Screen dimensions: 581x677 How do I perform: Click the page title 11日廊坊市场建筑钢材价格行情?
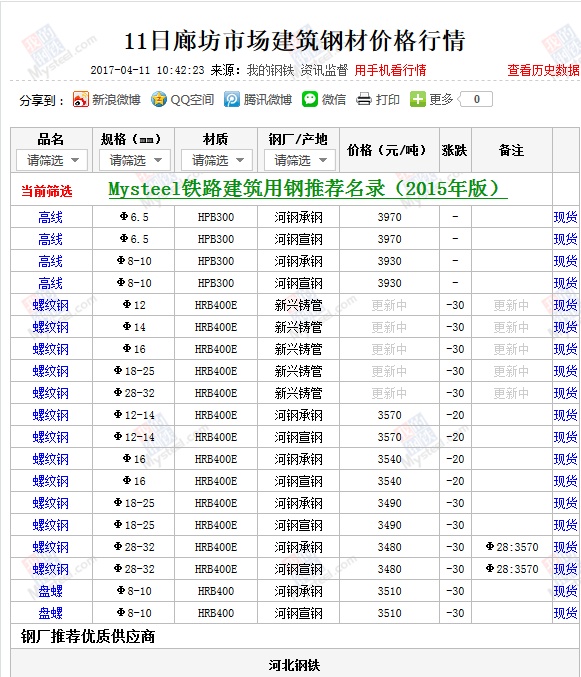295,41
